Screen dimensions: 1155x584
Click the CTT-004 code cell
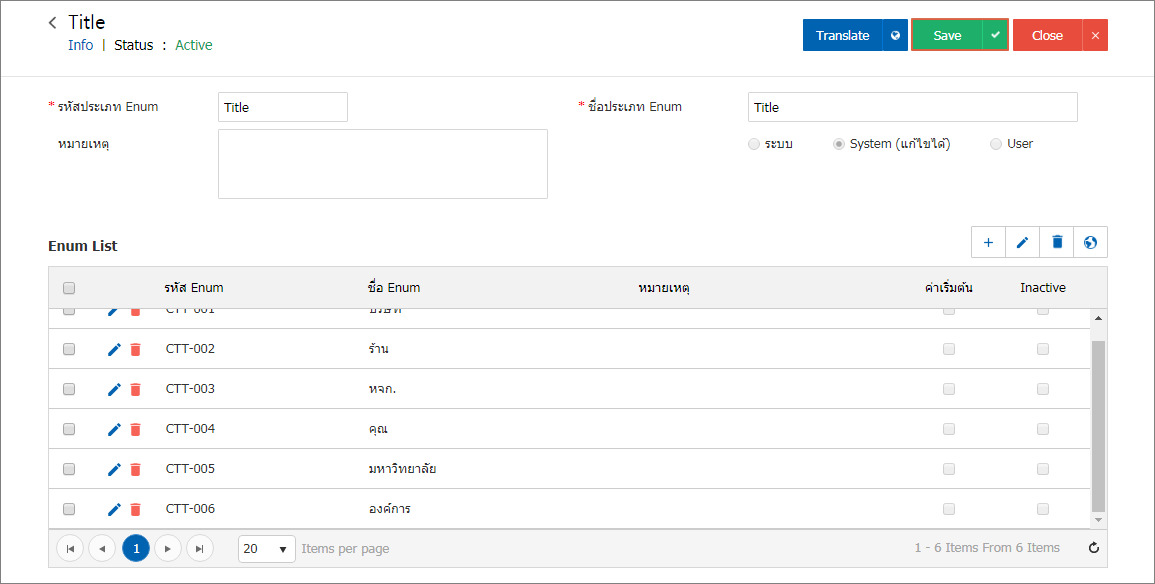click(191, 429)
